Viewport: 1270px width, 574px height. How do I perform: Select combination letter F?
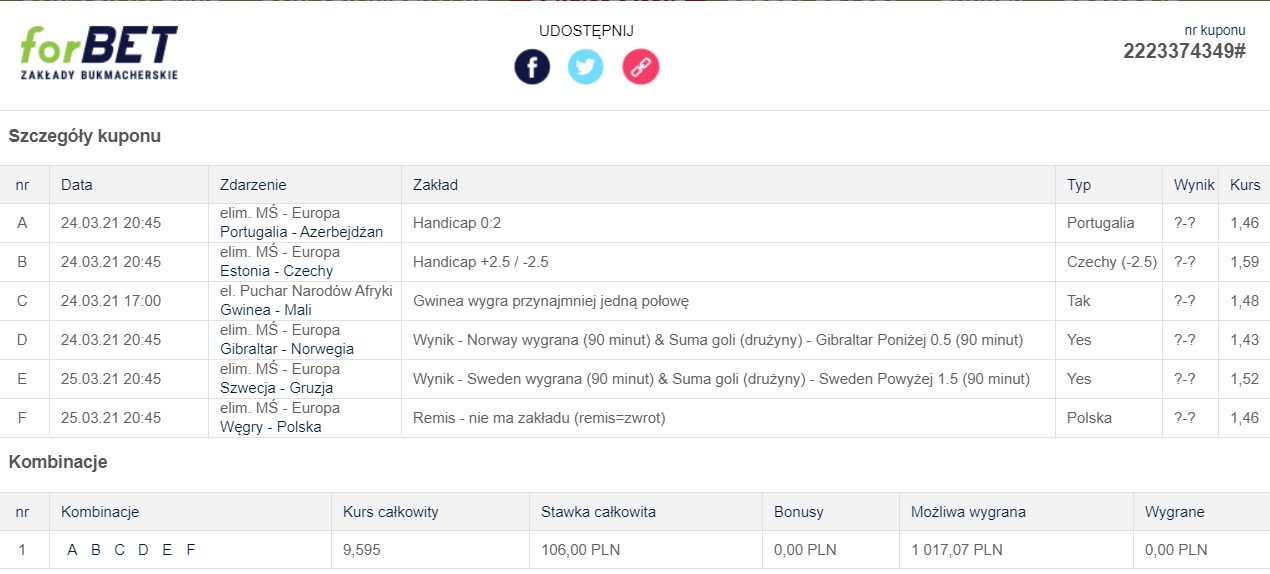(x=191, y=550)
